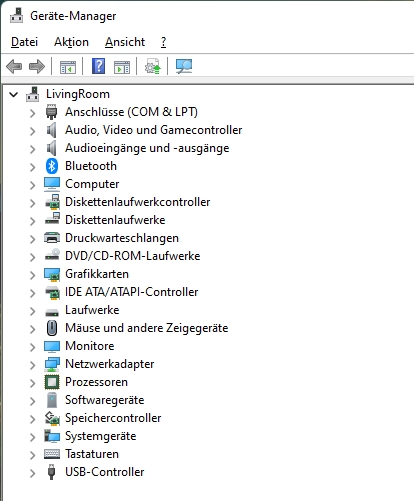Show or hide console tree icon
The width and height of the screenshot is (414, 501).
point(68,67)
